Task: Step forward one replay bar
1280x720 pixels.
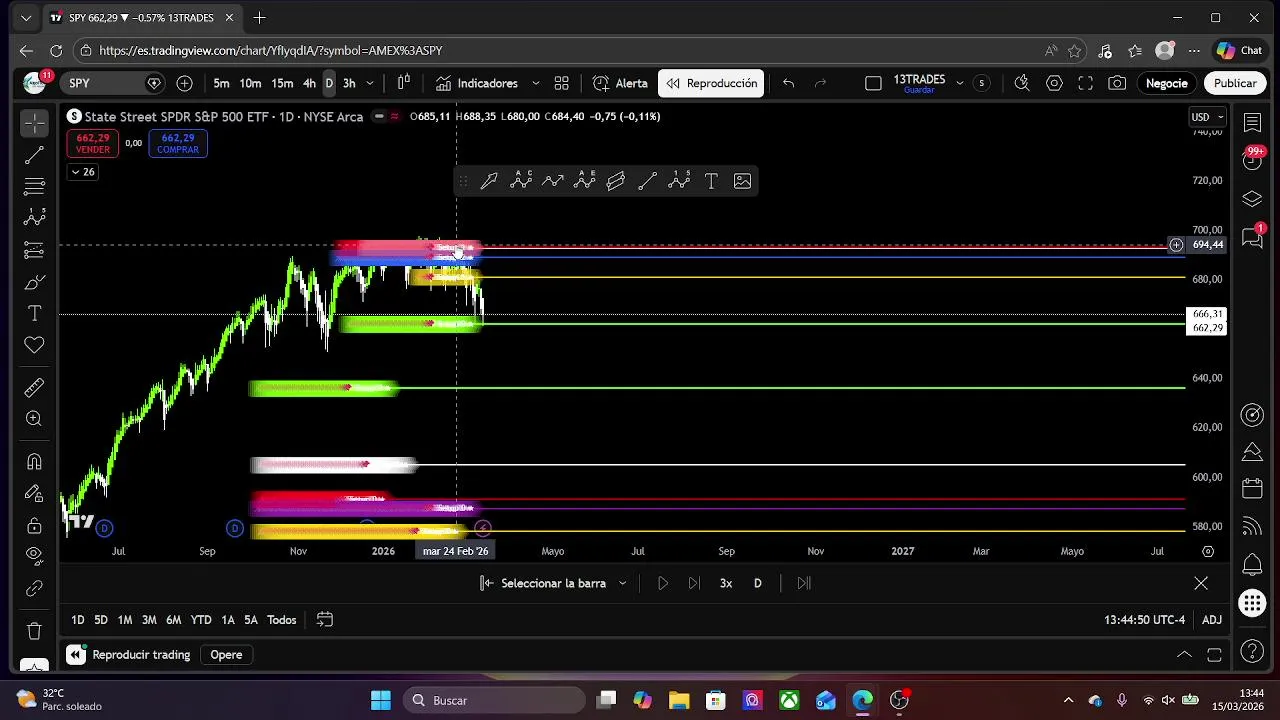Action: 694,583
